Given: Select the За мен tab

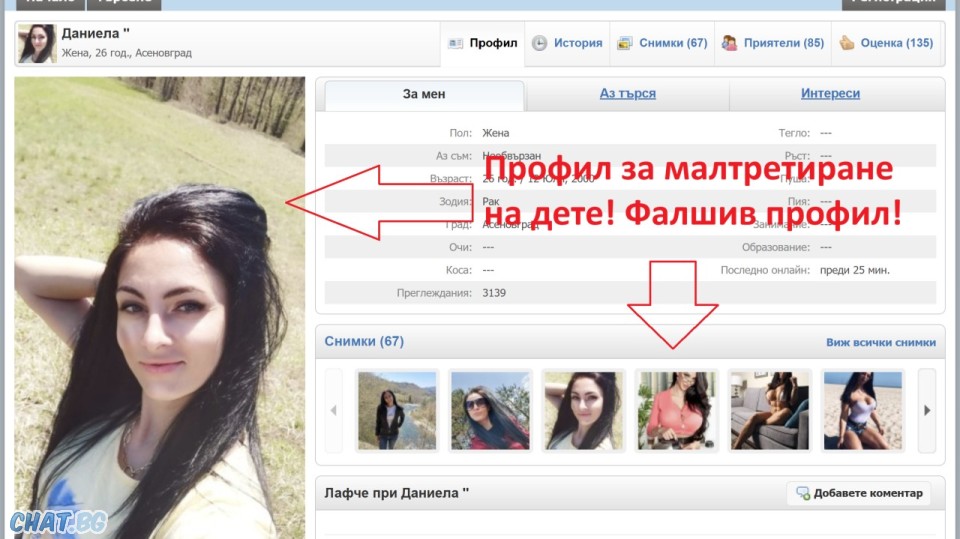Looking at the screenshot, I should [424, 94].
